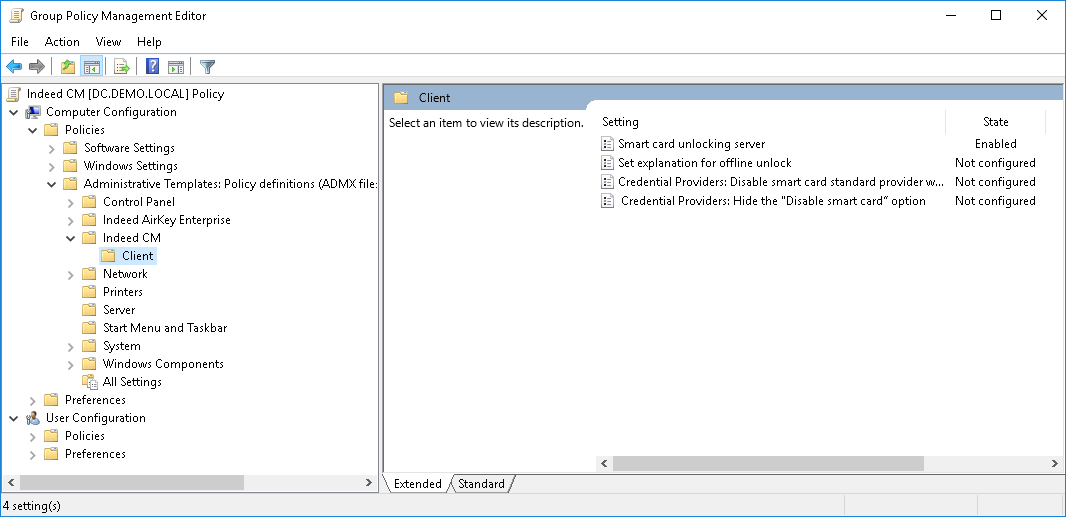Collapse the User Configuration node
This screenshot has height=517, width=1066.
[x=14, y=418]
